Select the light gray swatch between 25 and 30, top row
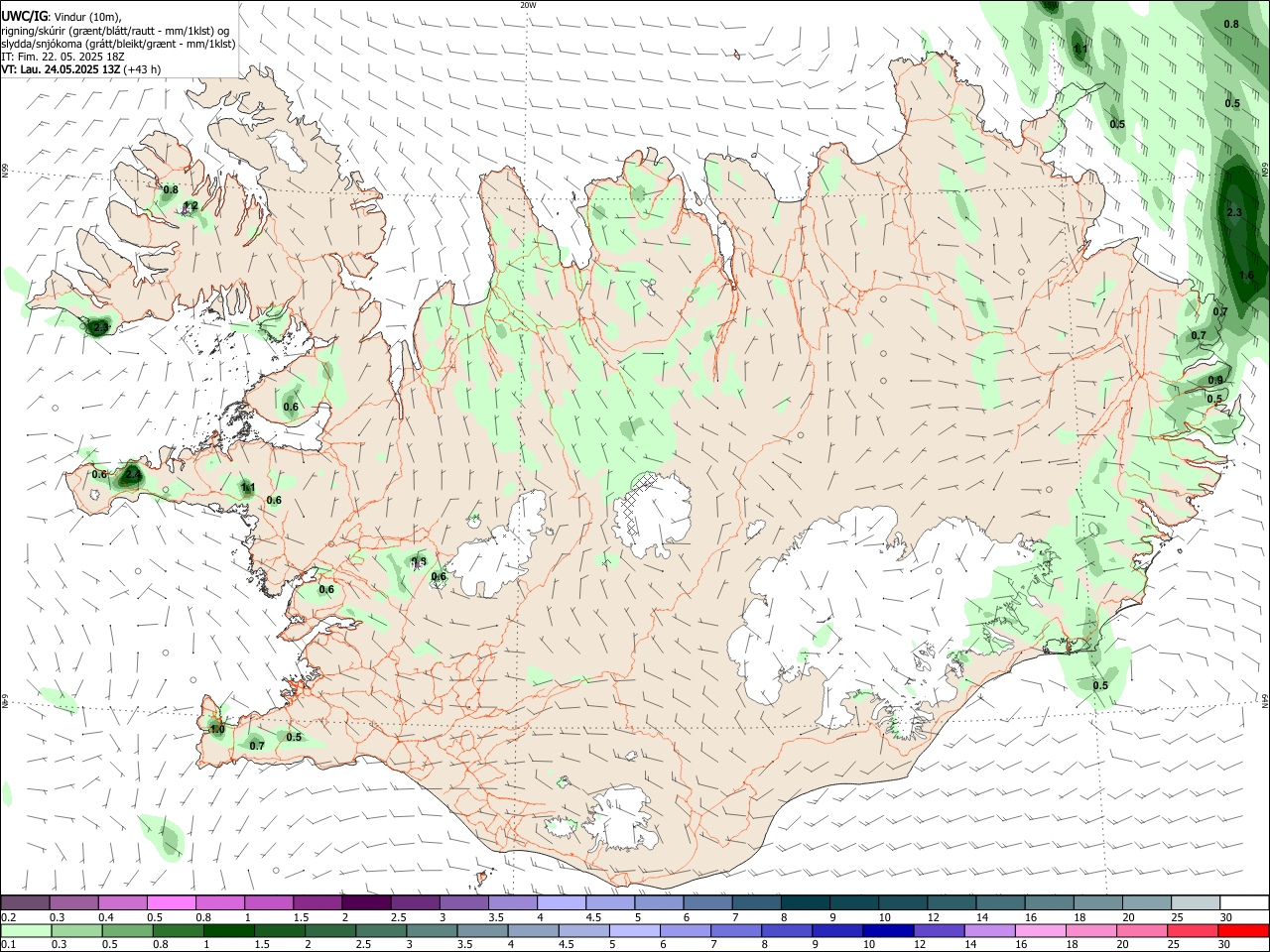The width and height of the screenshot is (1270, 952). (1196, 903)
